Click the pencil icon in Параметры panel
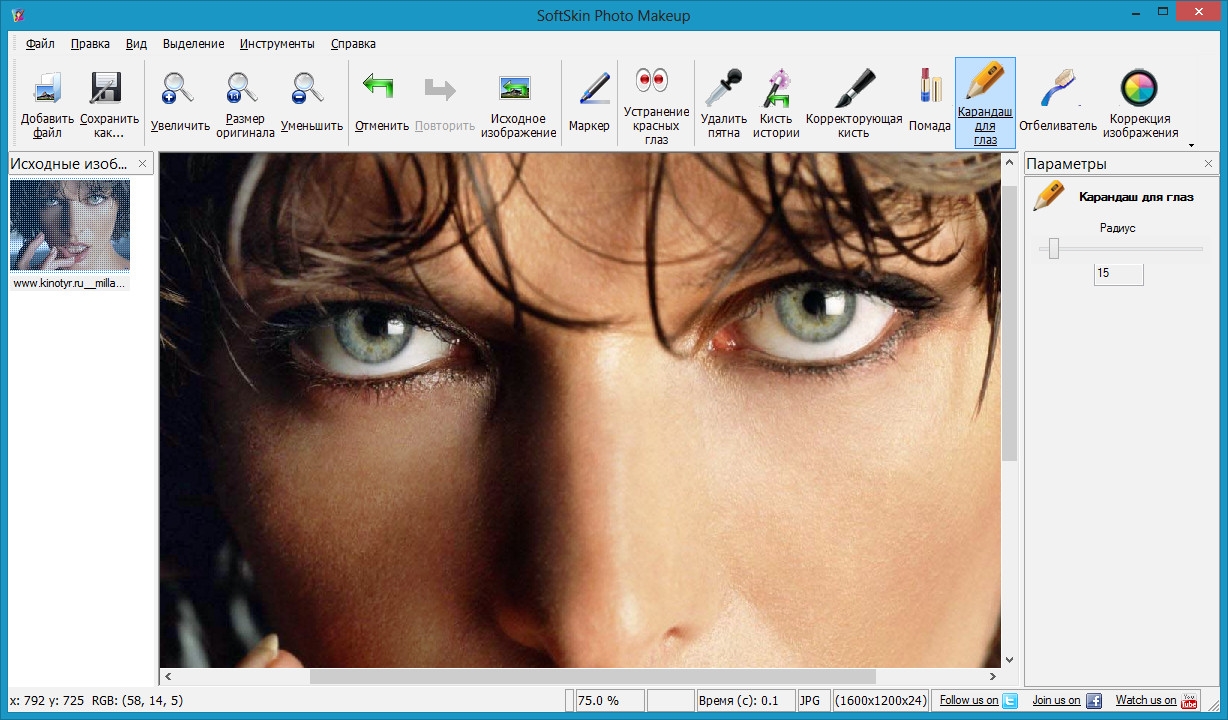Screen dimensions: 1228x720 click(x=1048, y=196)
